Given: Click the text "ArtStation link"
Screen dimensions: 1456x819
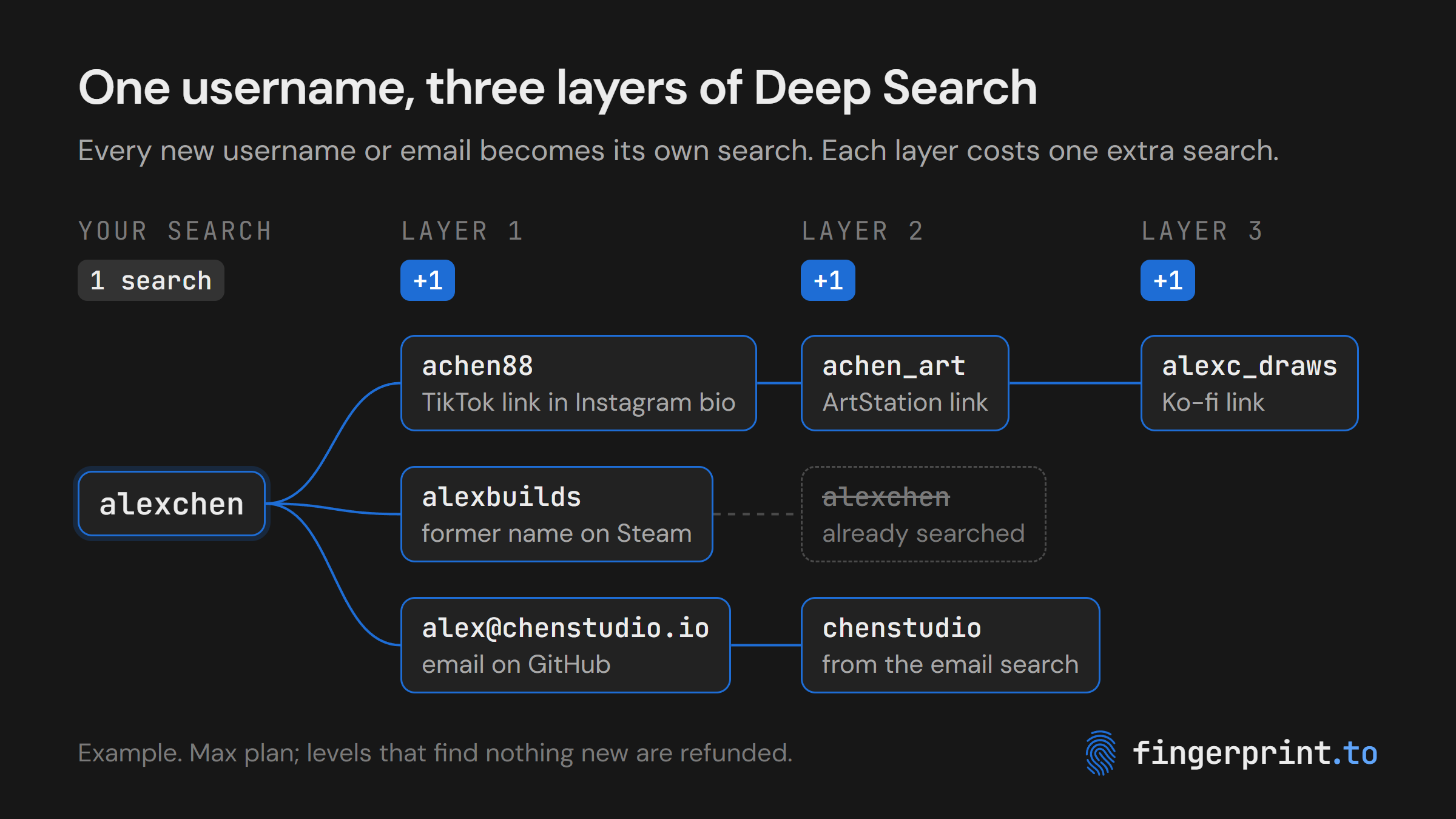Looking at the screenshot, I should point(905,402).
